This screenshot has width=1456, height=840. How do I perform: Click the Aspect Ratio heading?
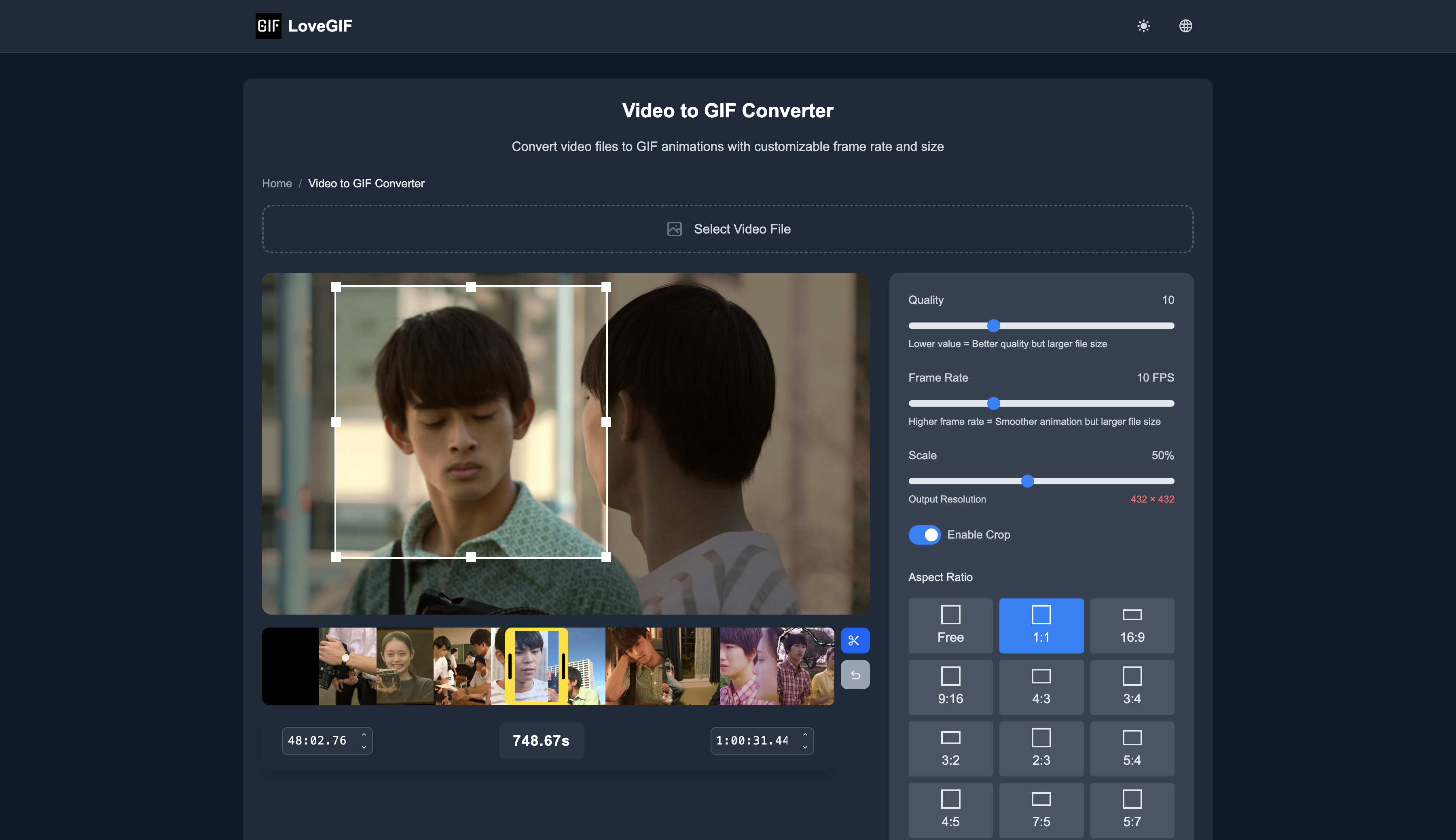click(x=940, y=577)
